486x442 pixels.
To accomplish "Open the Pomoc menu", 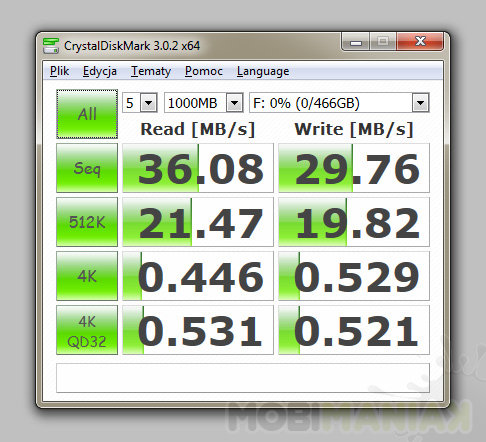I will tap(204, 71).
